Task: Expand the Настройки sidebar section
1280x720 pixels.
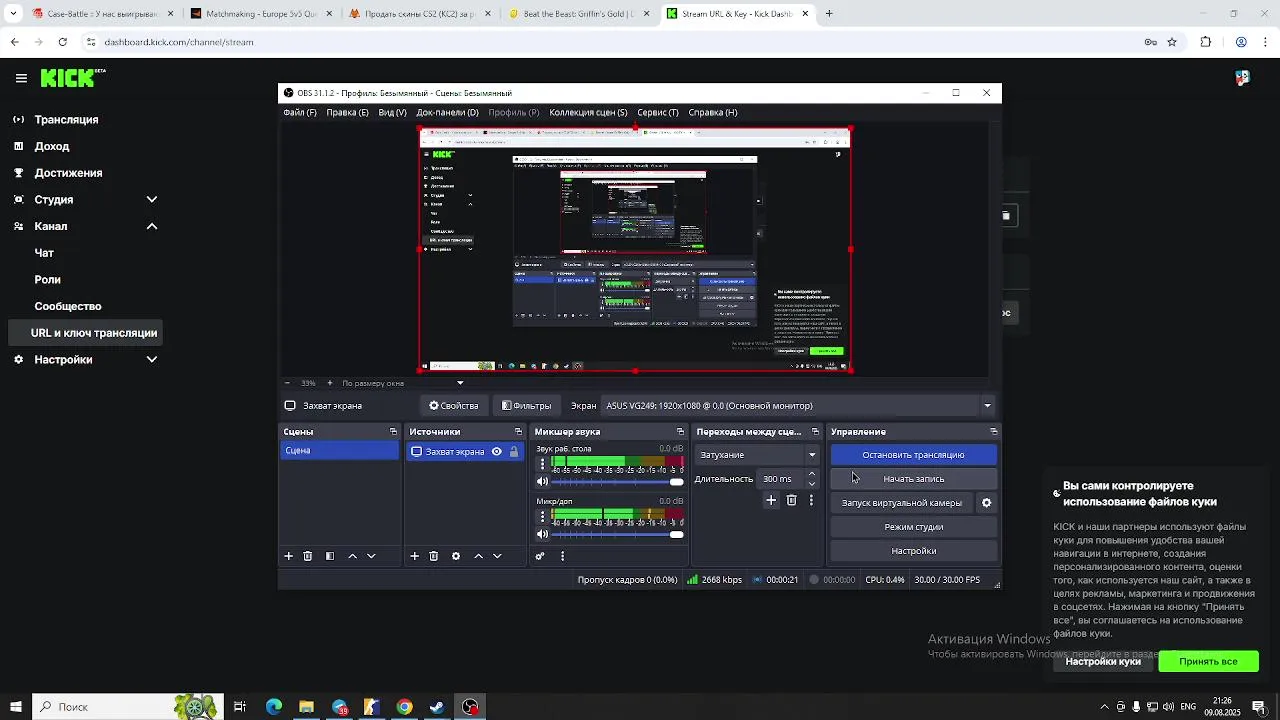Action: coord(152,360)
